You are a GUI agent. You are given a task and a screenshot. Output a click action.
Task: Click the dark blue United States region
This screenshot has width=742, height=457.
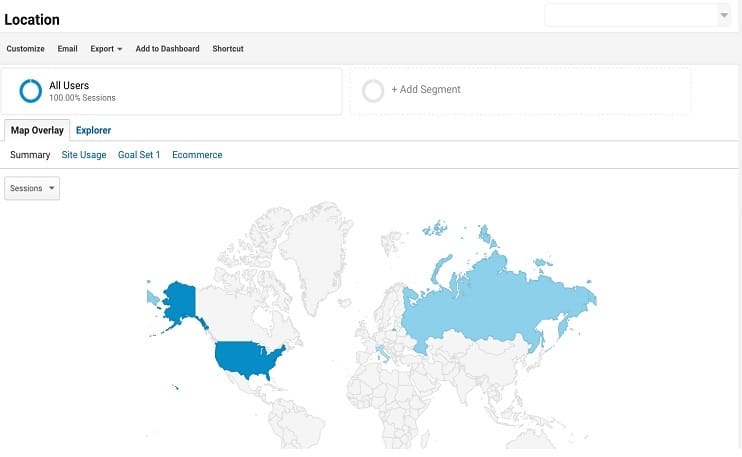(x=244, y=359)
